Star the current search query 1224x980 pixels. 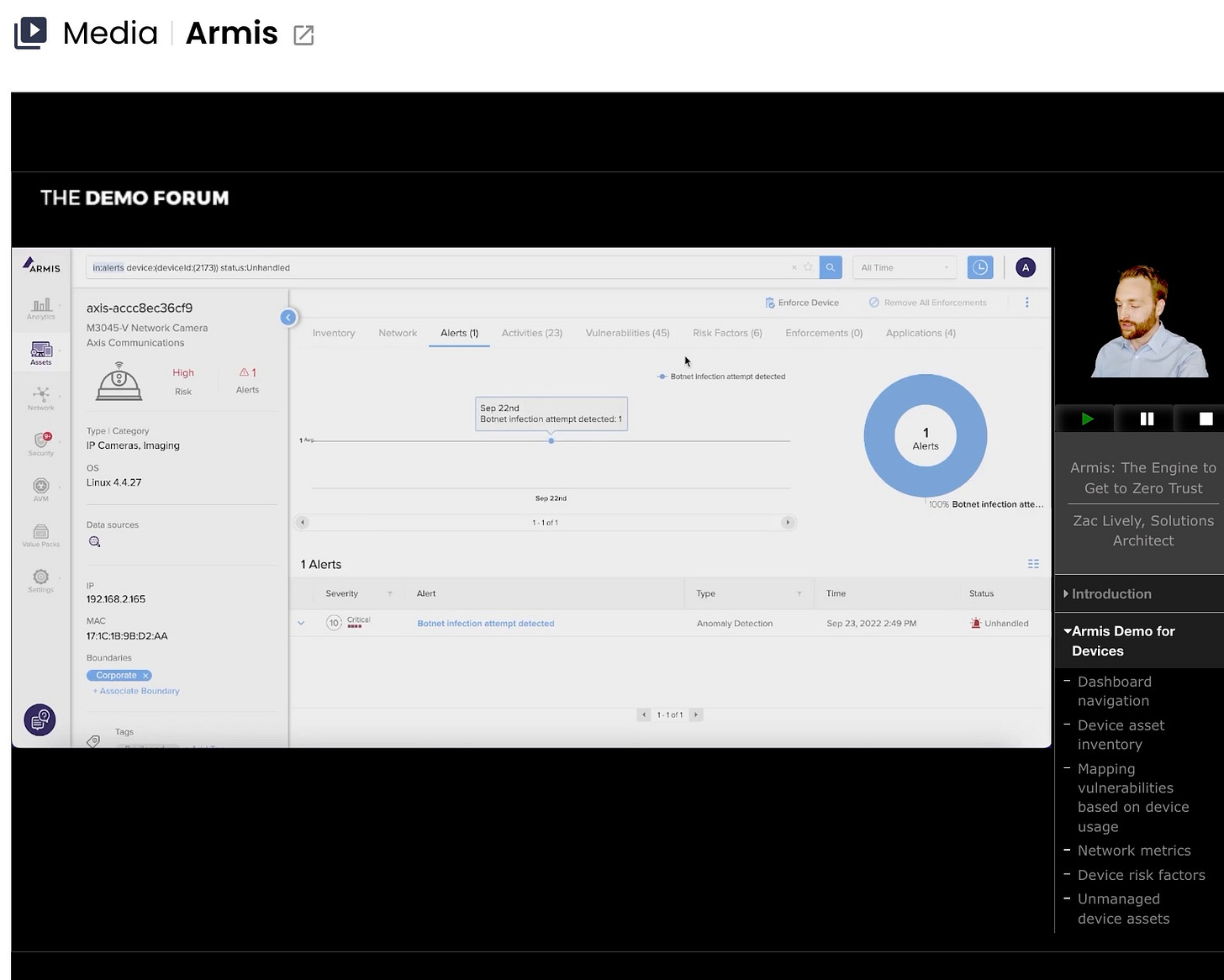click(808, 267)
